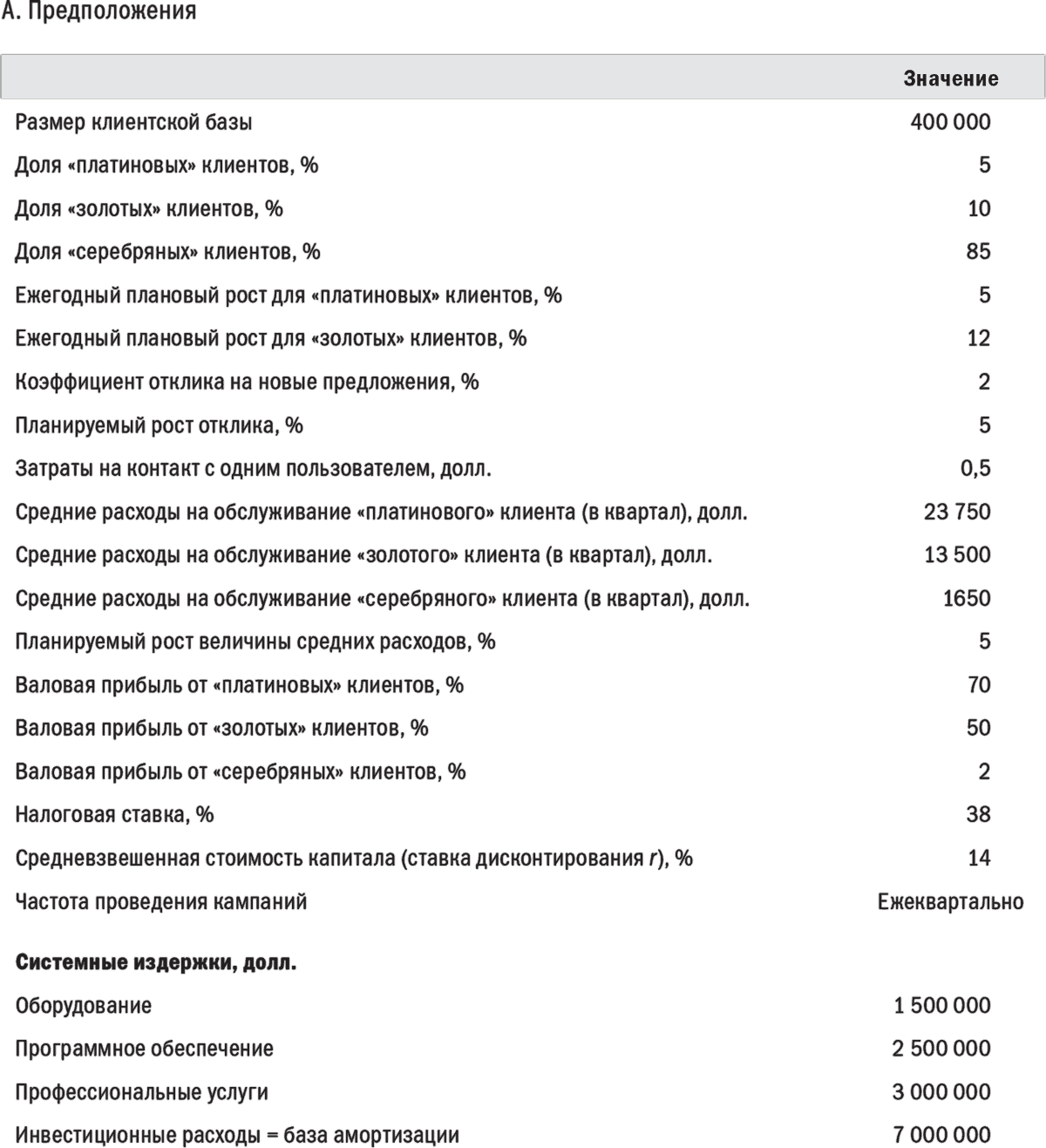Select the value 1650
This screenshot has height=1148, width=1046.
(x=967, y=599)
